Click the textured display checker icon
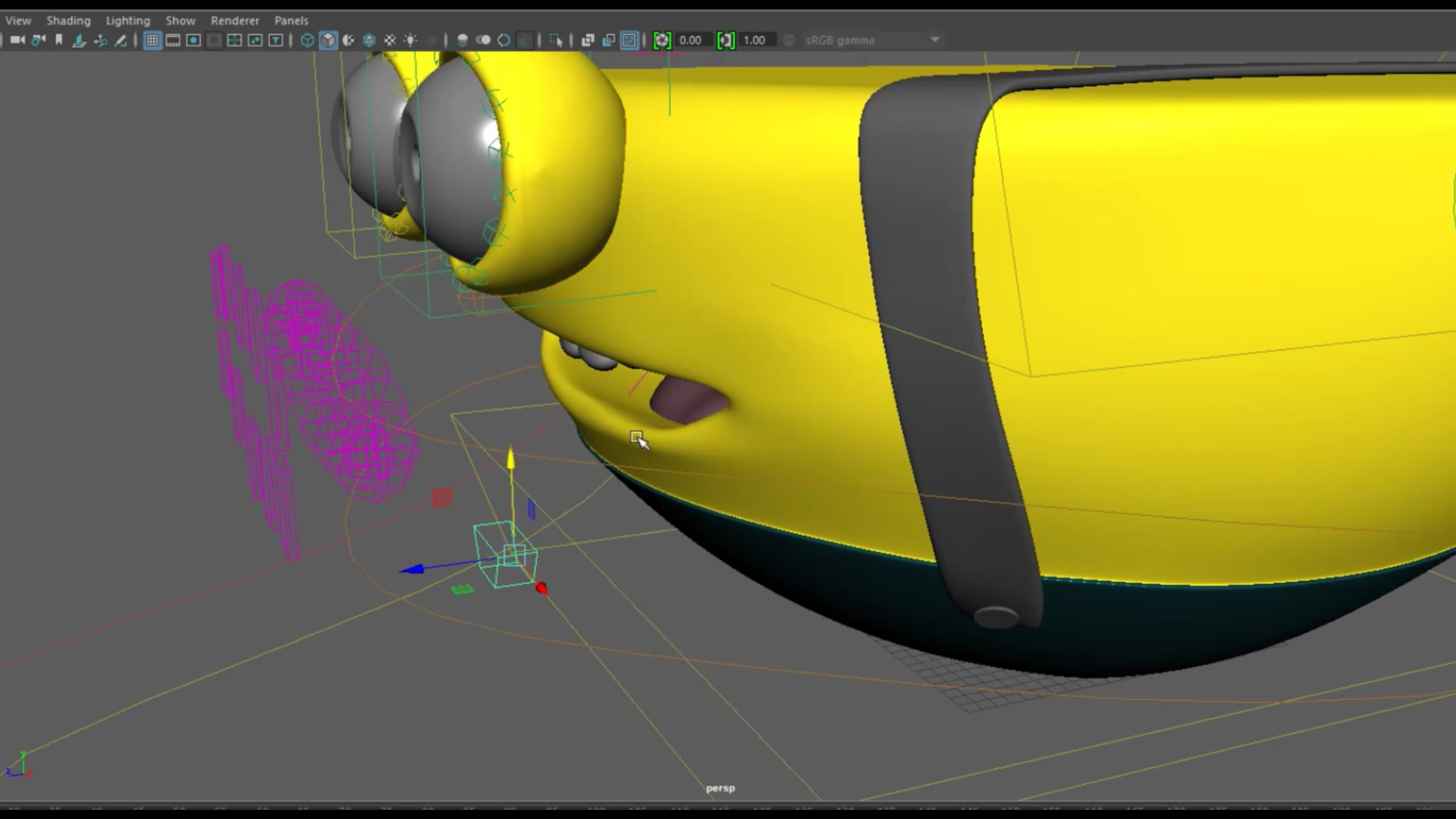This screenshot has height=819, width=1456. tap(390, 41)
